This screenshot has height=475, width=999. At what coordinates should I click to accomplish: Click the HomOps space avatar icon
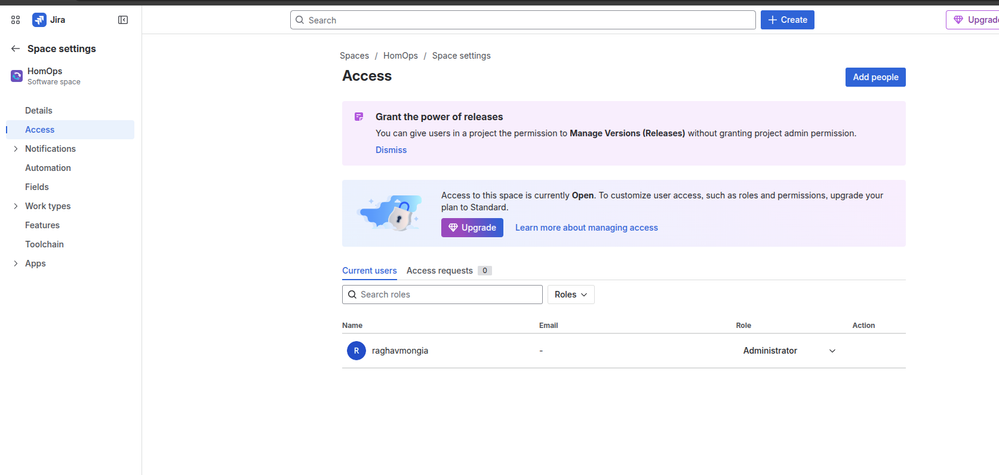[17, 76]
